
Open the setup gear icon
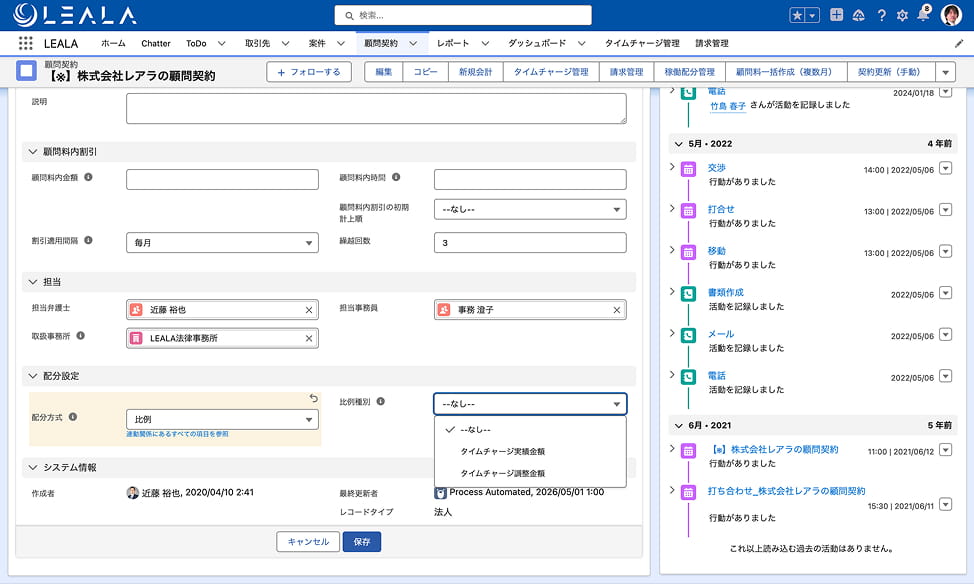(x=902, y=16)
